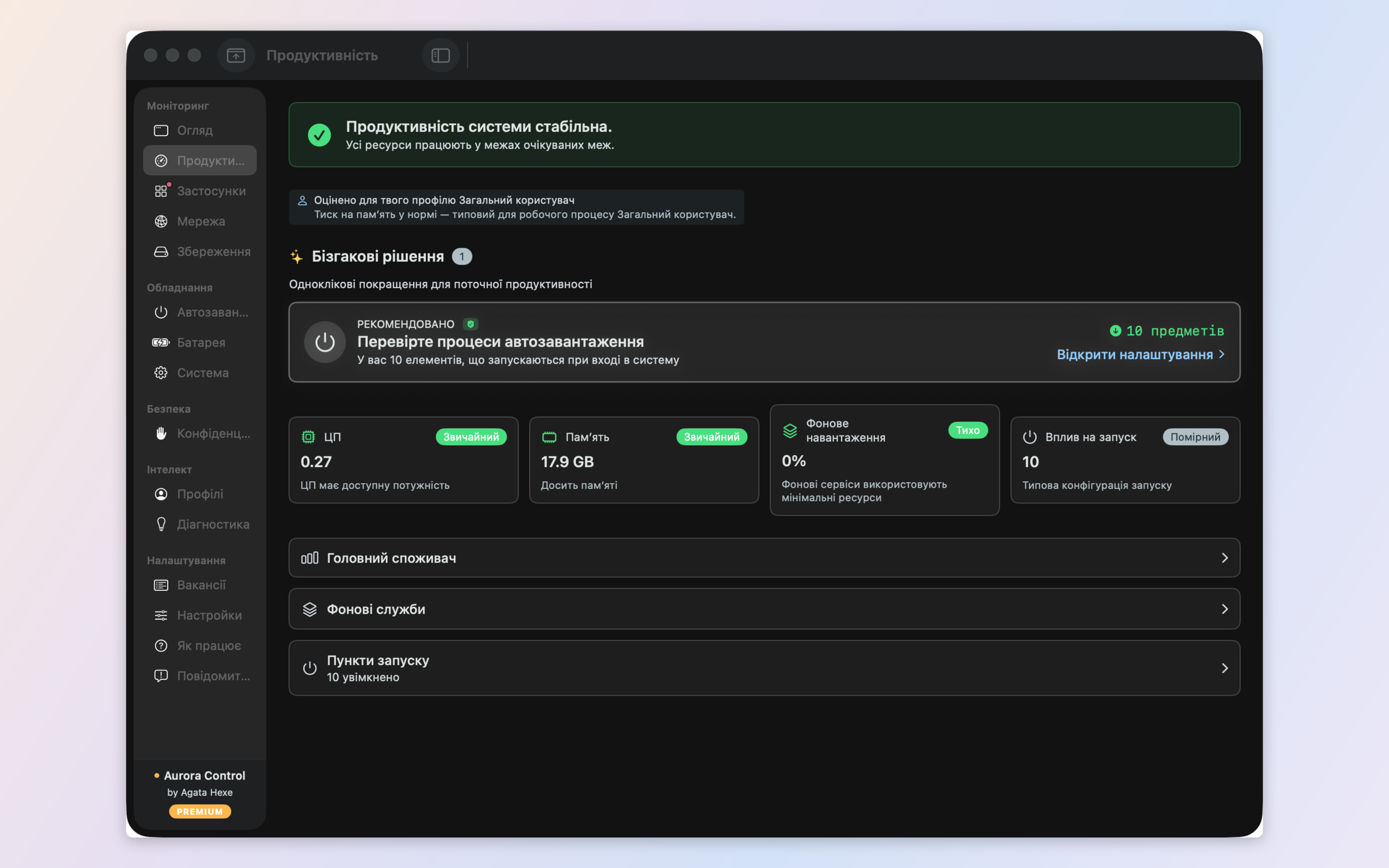Click the ЦП processor chip icon
Image resolution: width=1389 pixels, height=868 pixels.
(308, 437)
